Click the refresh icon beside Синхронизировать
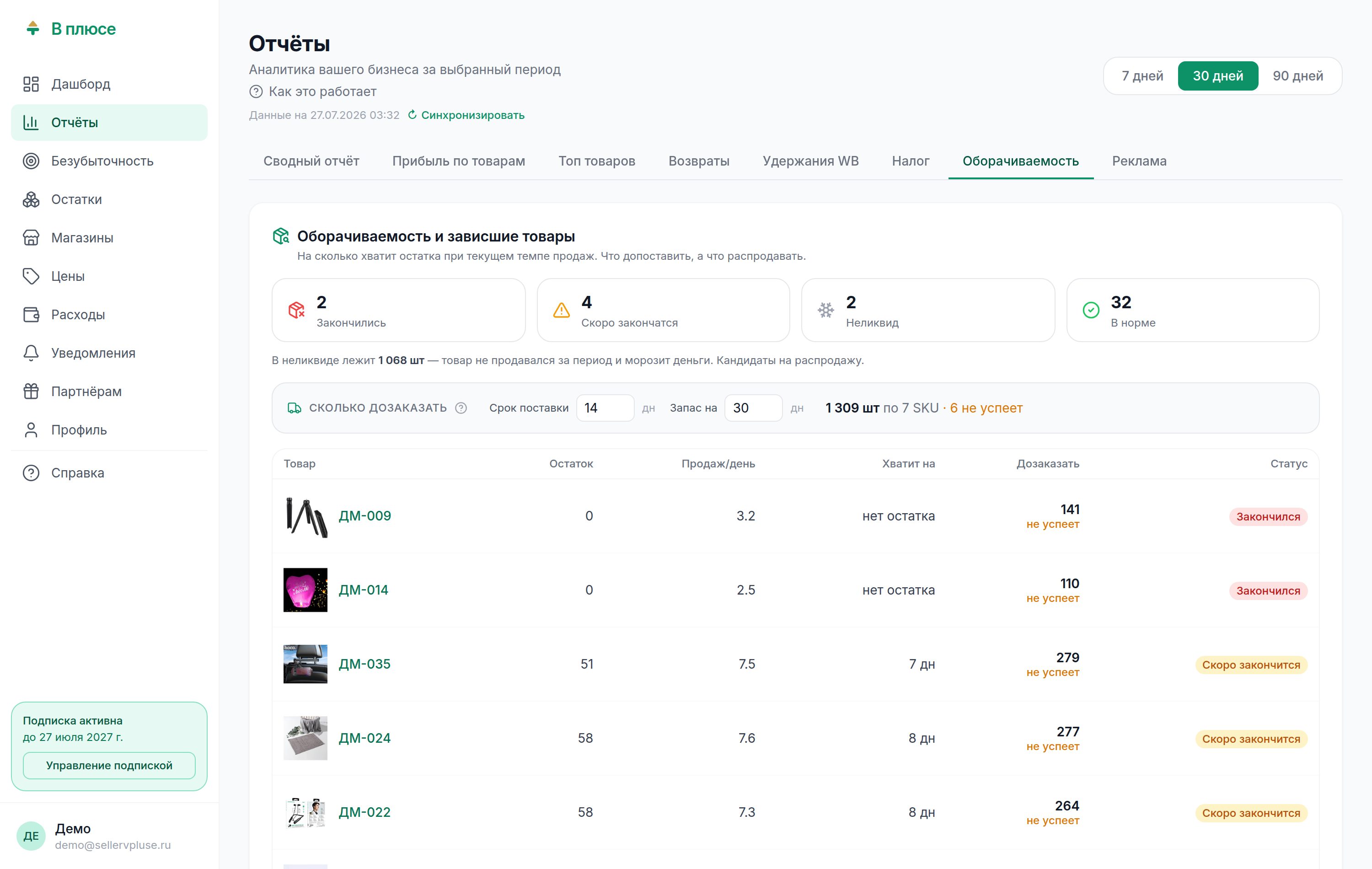1372x869 pixels. click(x=413, y=115)
